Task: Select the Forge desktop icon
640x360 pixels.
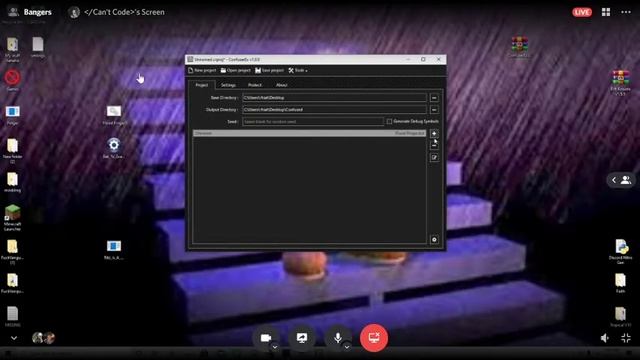Action: [x=12, y=115]
